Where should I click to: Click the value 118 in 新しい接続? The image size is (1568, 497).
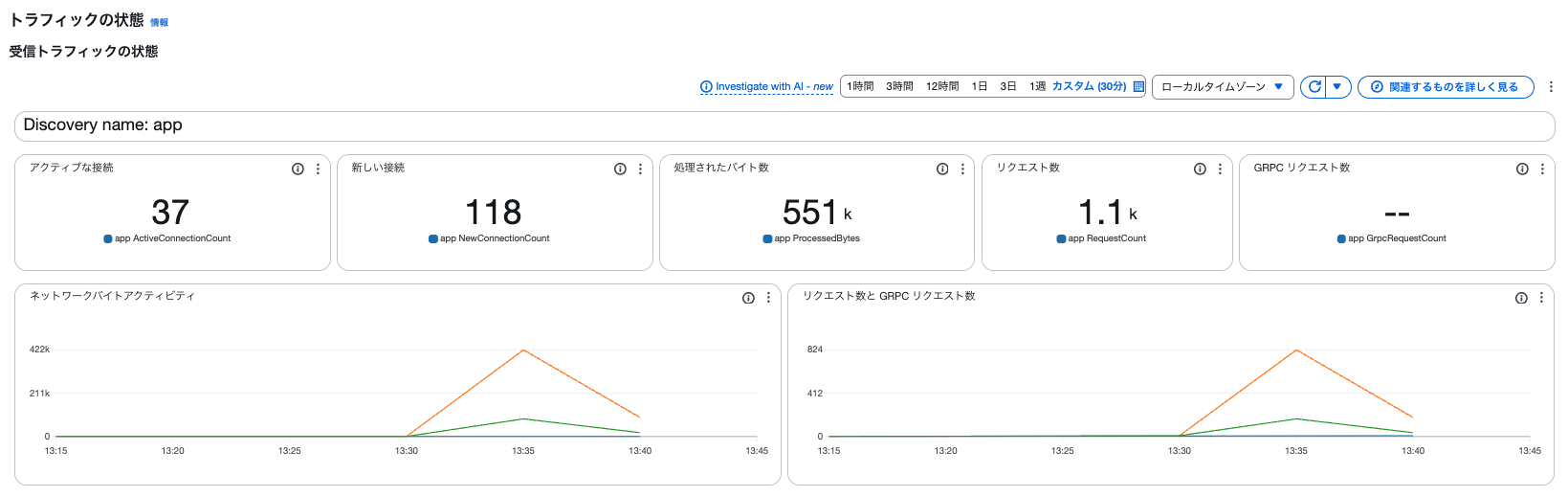click(x=493, y=212)
